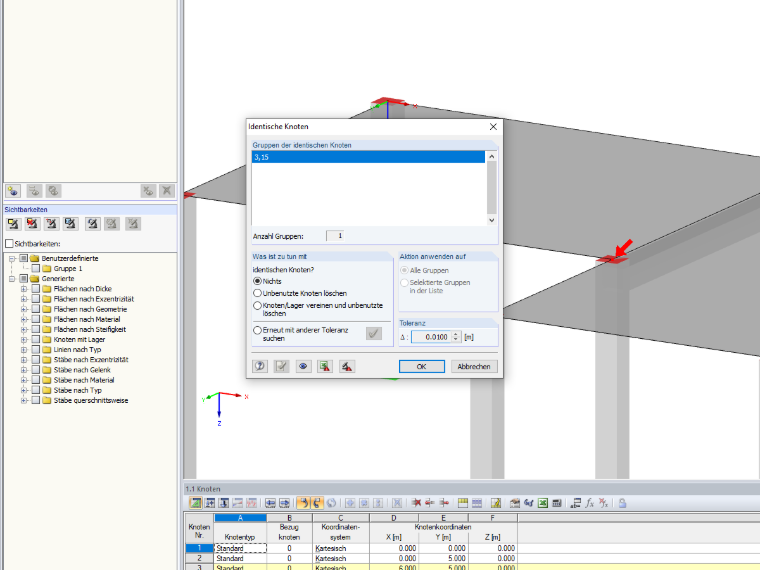Toggle the Sichtbarkeiten checkbox

click(x=9, y=243)
